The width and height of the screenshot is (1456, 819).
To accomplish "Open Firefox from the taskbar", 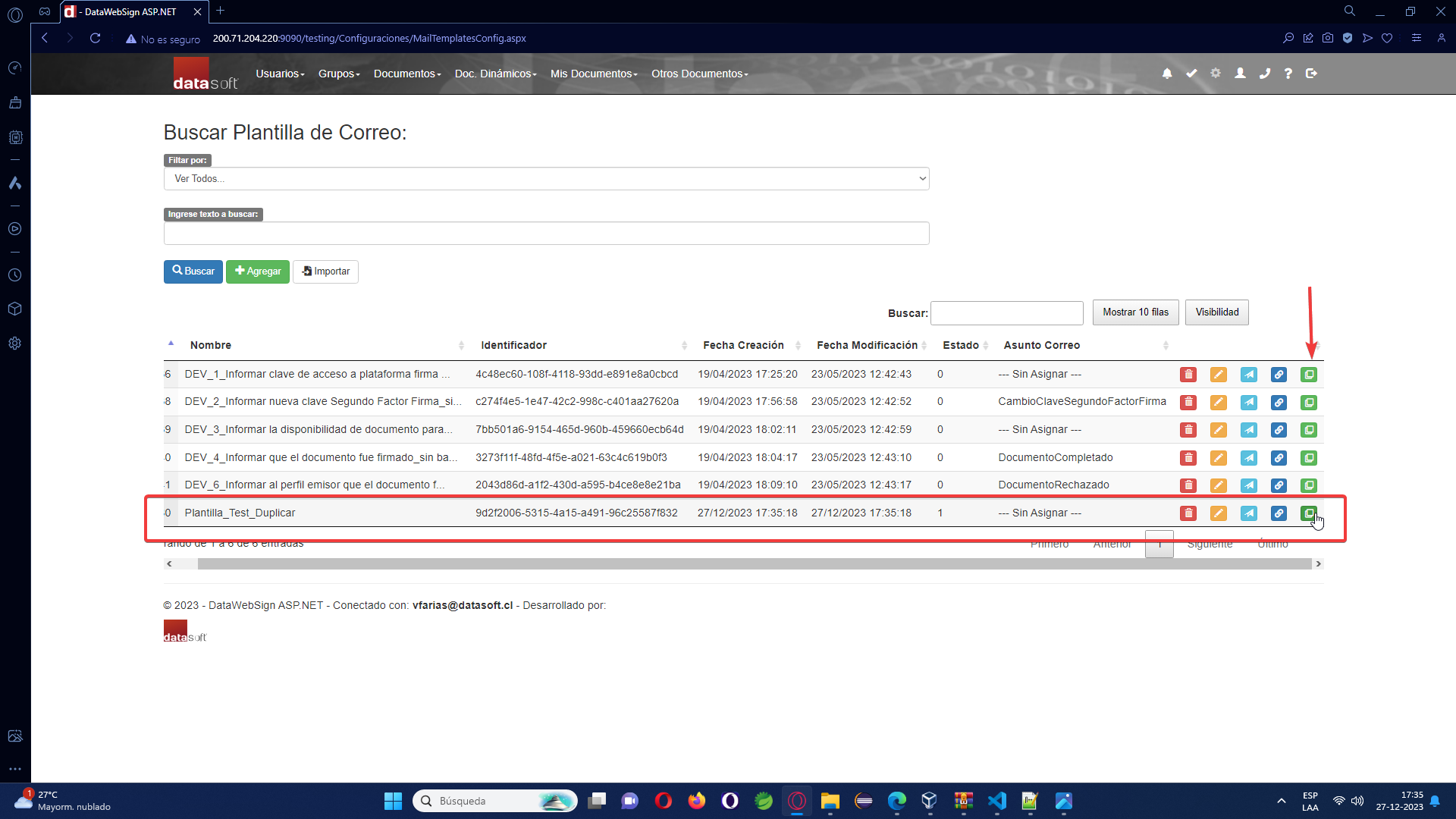I will [696, 801].
